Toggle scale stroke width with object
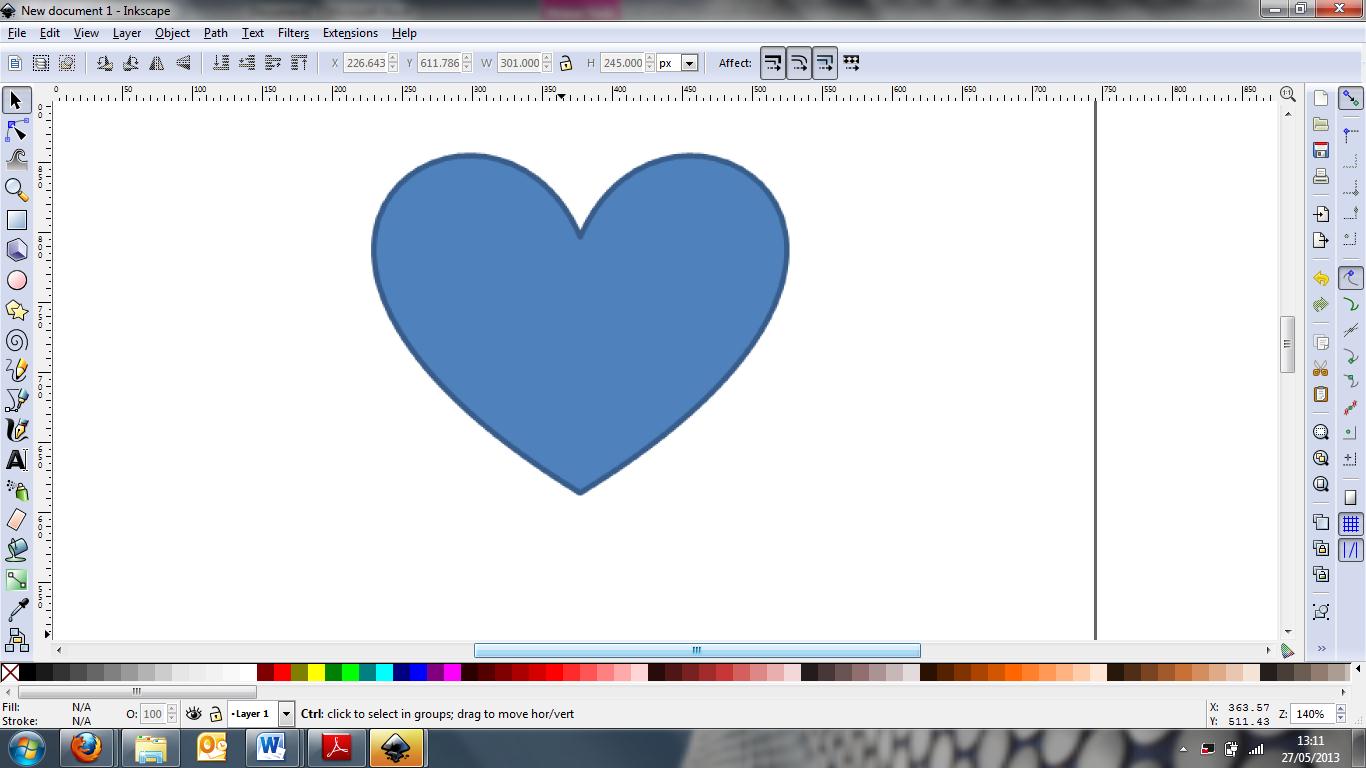1366x768 pixels. (x=773, y=63)
